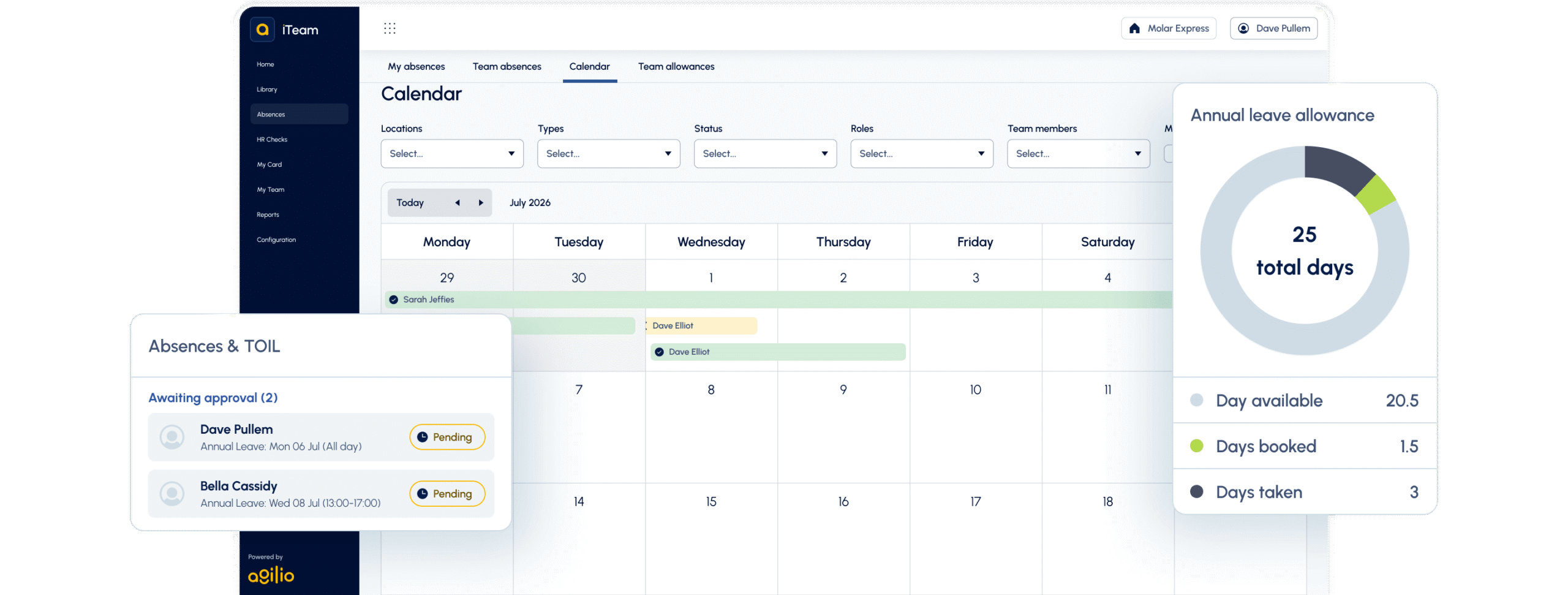Click the clock icon in Dave Pullem's Pending badge
This screenshot has height=595, width=1568.
pos(422,437)
